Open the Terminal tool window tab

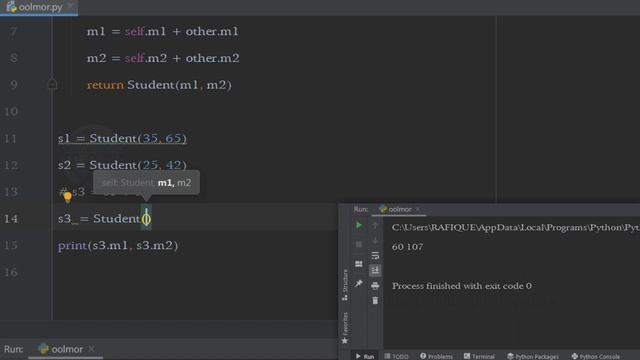point(479,356)
